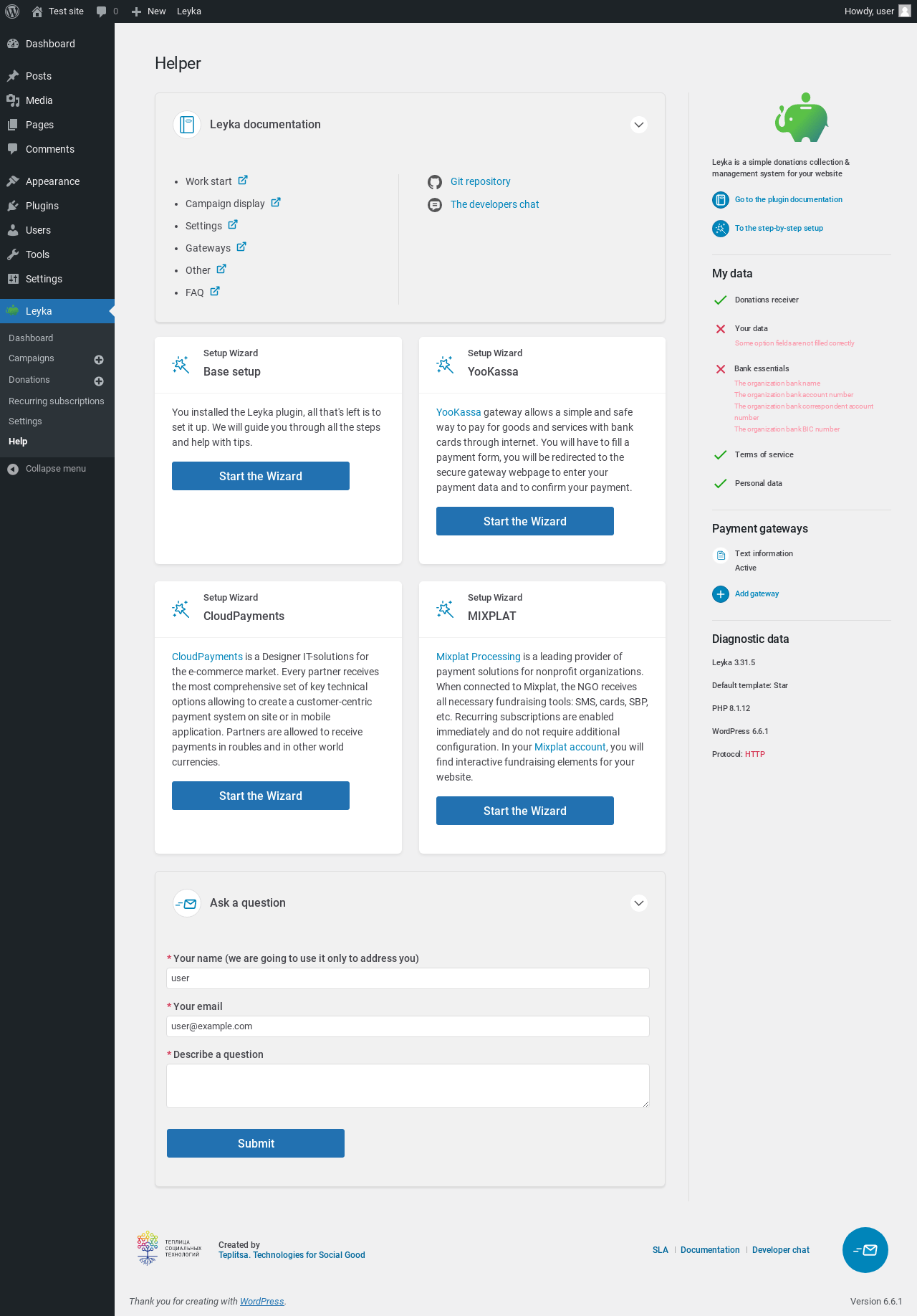Image resolution: width=917 pixels, height=1316 pixels.
Task: Open the Users menu
Action: 57,230
